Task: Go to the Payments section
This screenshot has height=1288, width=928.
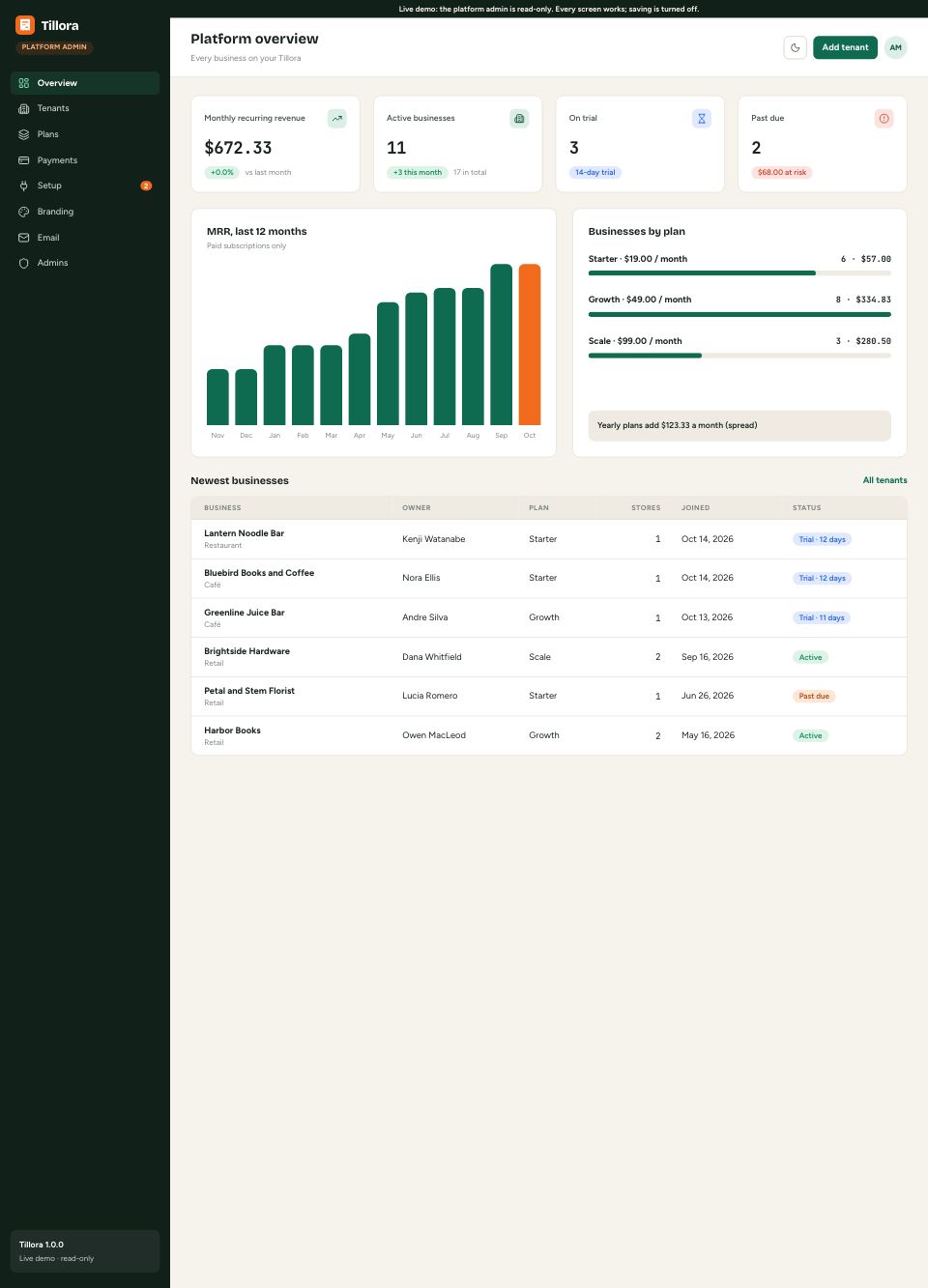Action: (x=85, y=160)
